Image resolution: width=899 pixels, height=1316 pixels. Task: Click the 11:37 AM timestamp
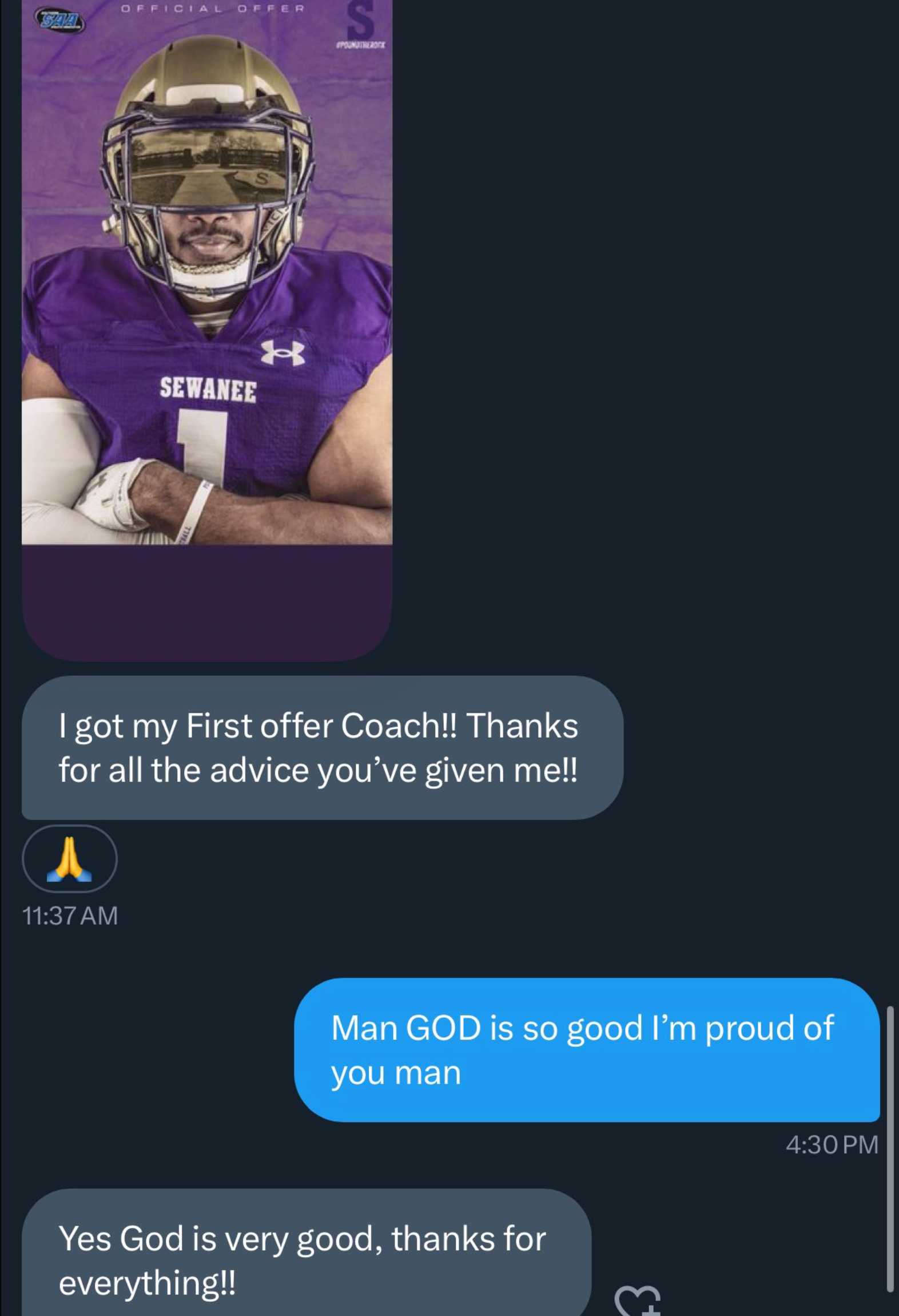click(70, 915)
